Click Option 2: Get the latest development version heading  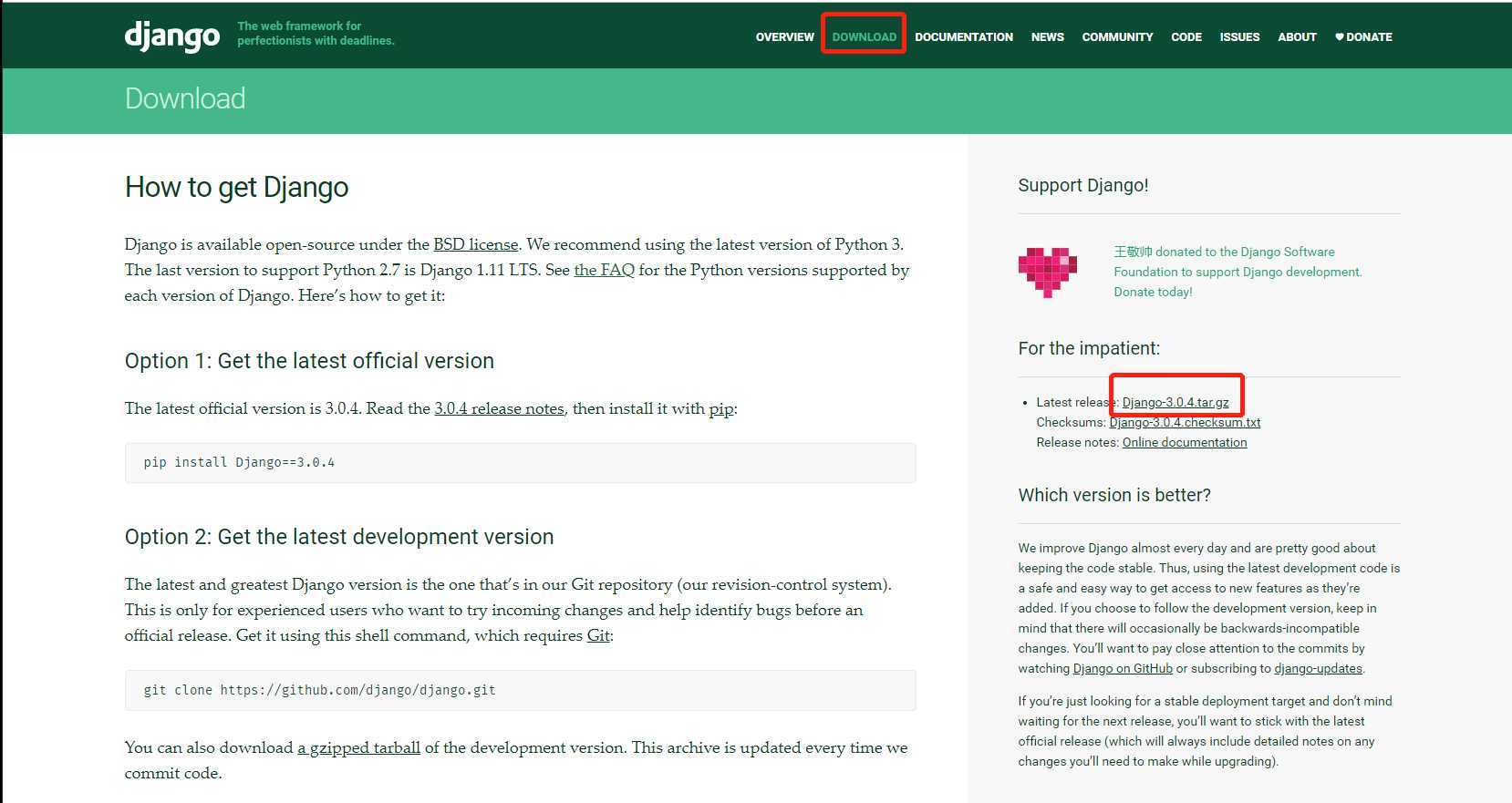click(339, 537)
